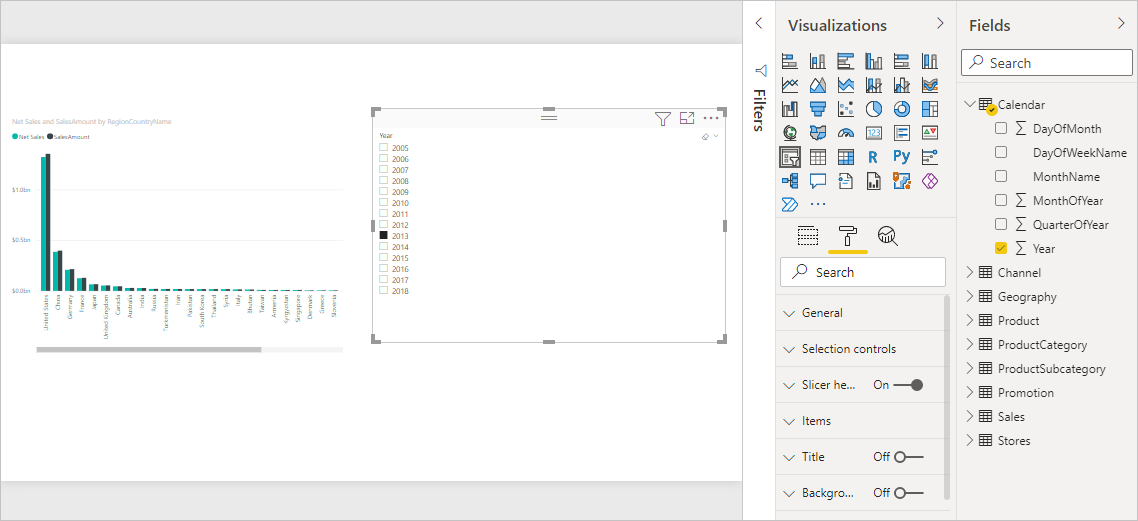Tick the DayOfWeekName field checkbox

1001,152
